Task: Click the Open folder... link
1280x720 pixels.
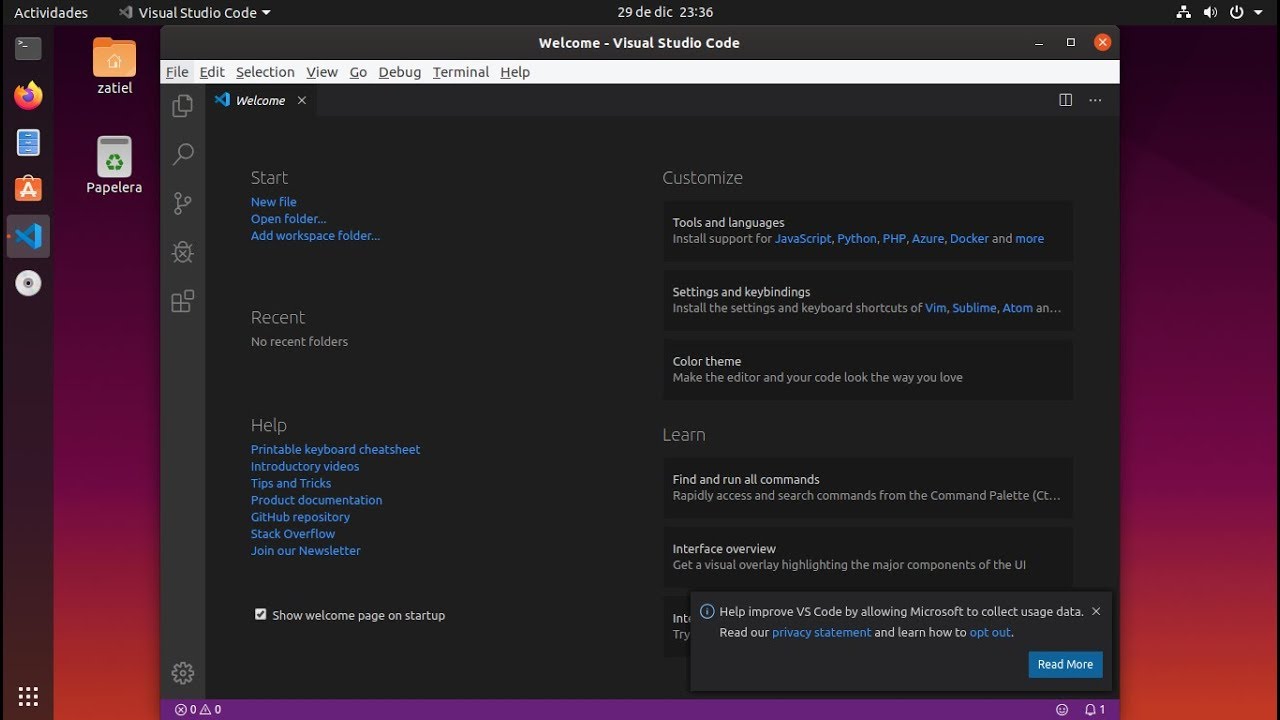Action: click(x=288, y=219)
